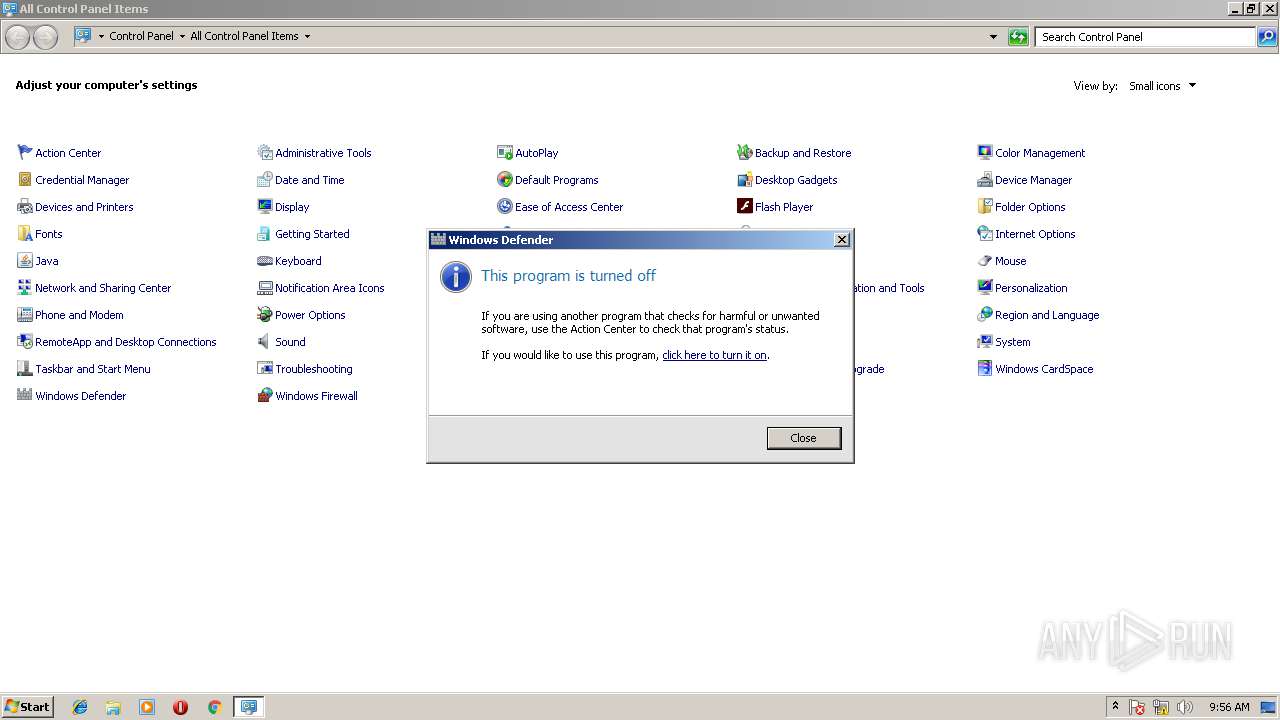The image size is (1280, 720).
Task: Click the Fonts folder icon
Action: [x=25, y=234]
